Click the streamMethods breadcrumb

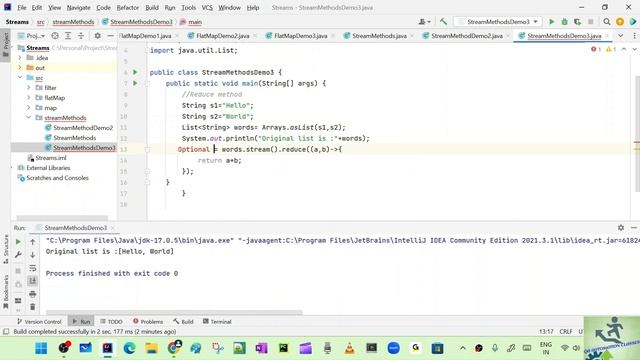[73, 22]
